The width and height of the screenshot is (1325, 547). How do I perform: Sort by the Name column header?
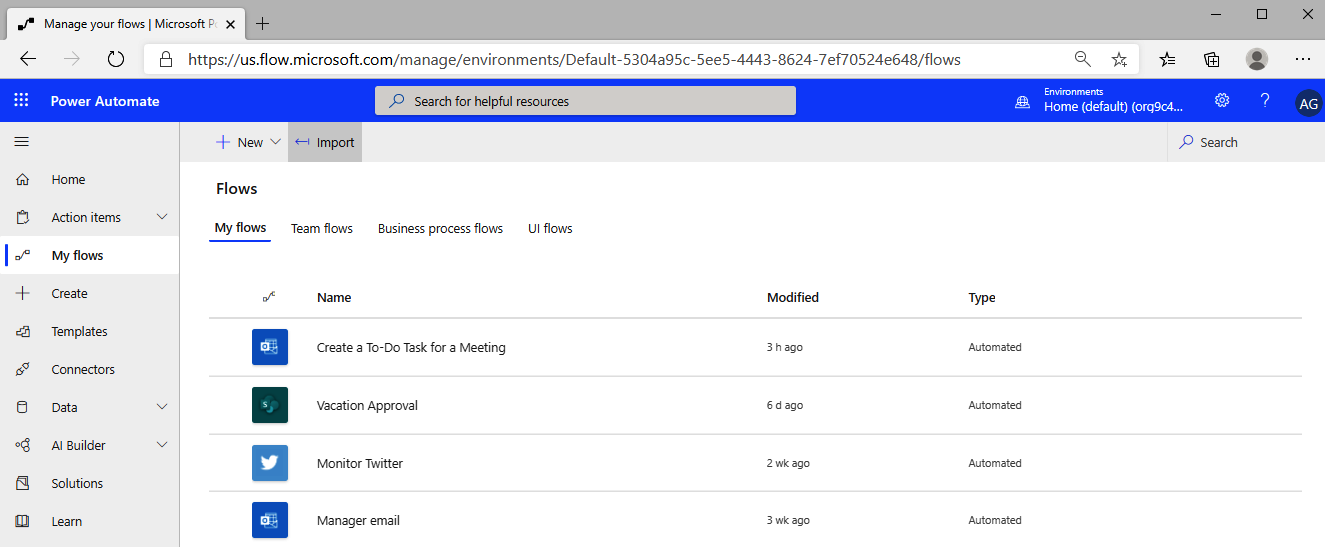334,297
